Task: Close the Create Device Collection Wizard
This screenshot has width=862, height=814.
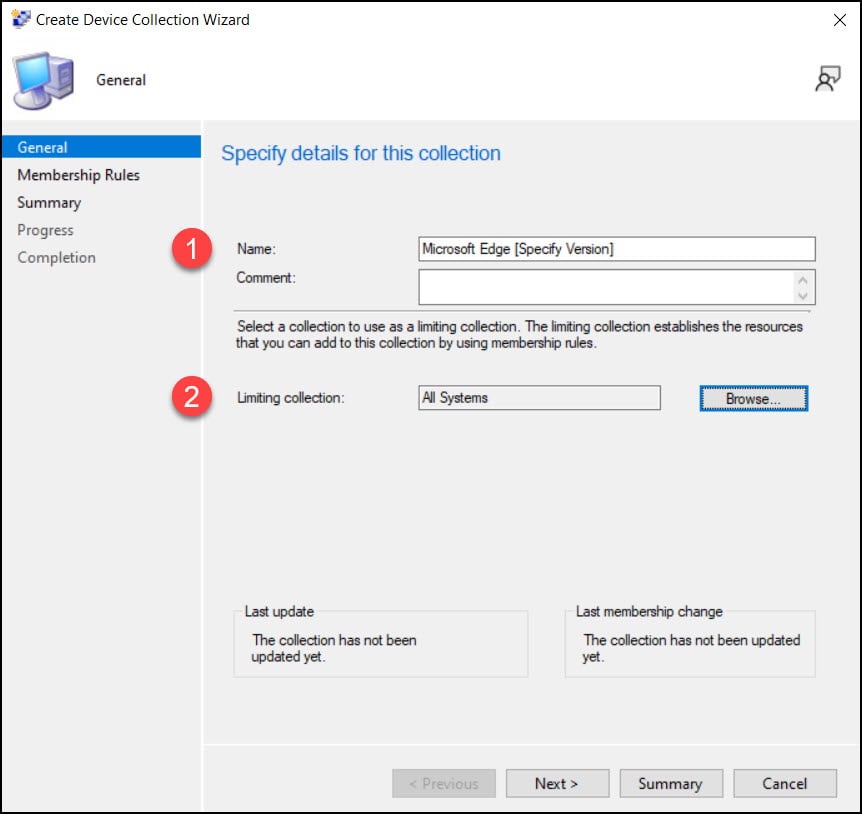Action: click(x=839, y=20)
